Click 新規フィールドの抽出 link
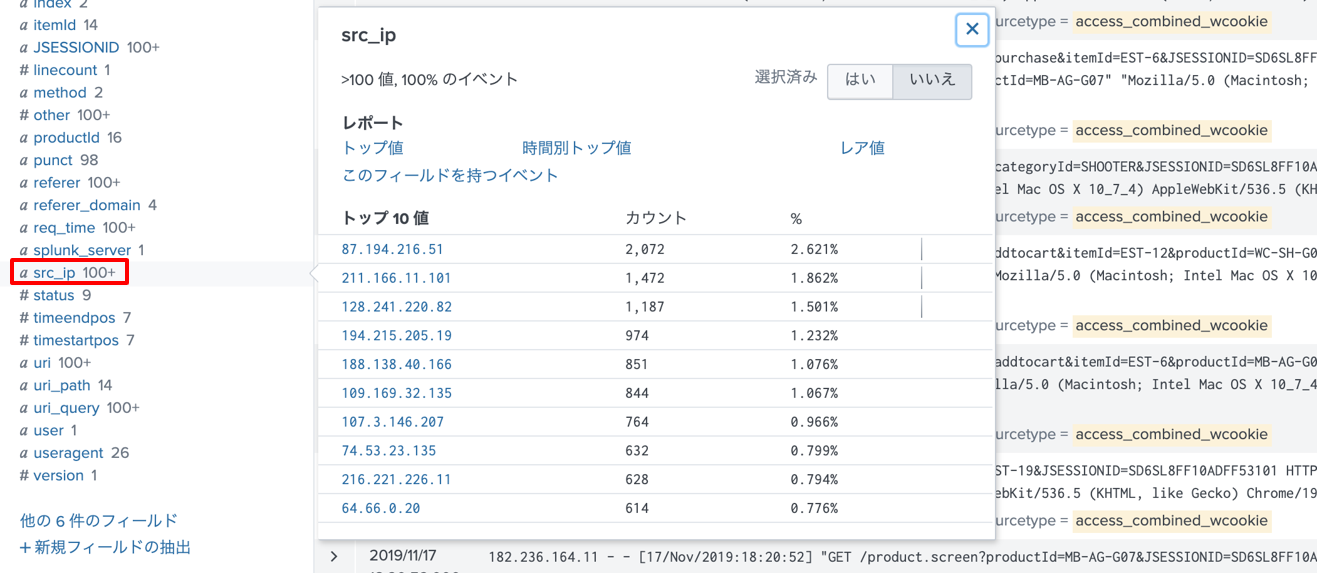 tap(105, 547)
